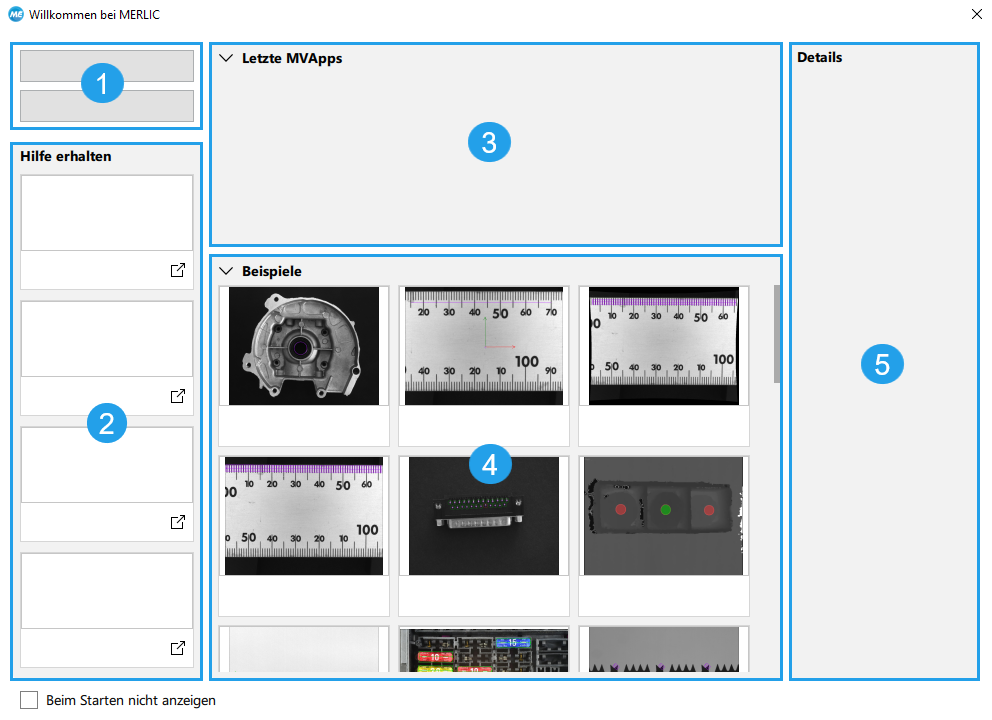Enable the 'Beim Starten nicht anzeigen' checkbox

click(30, 700)
